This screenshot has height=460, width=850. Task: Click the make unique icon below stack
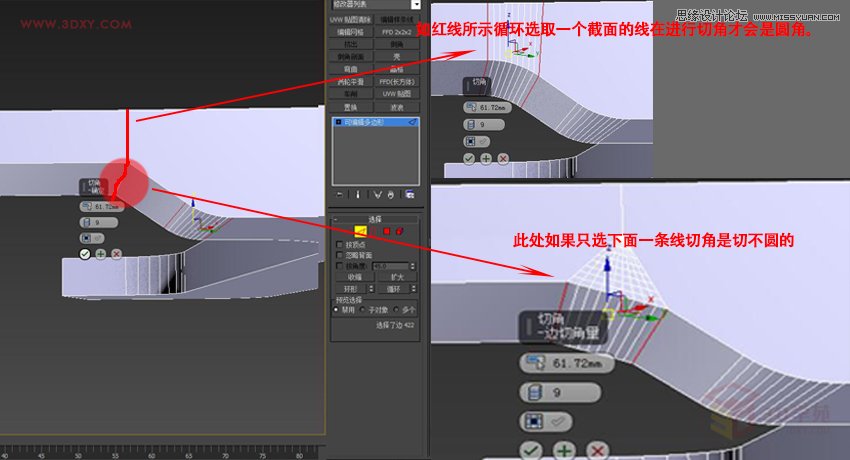point(378,195)
